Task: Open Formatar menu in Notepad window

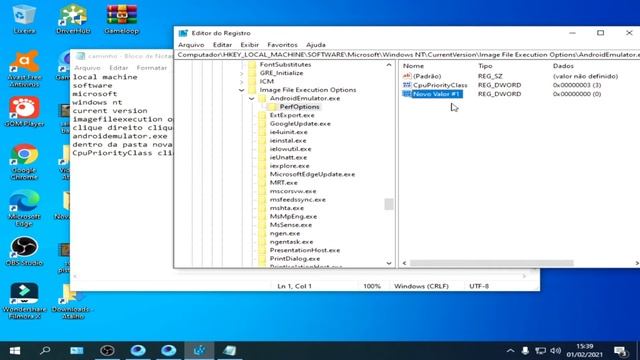Action: click(x=152, y=68)
